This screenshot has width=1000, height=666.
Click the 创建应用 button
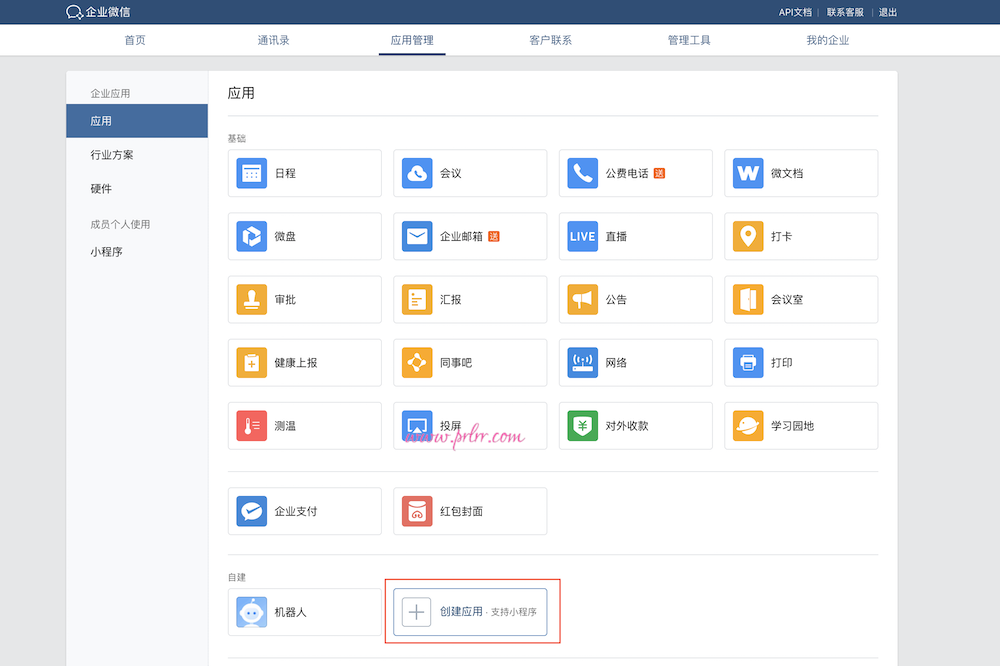point(470,611)
